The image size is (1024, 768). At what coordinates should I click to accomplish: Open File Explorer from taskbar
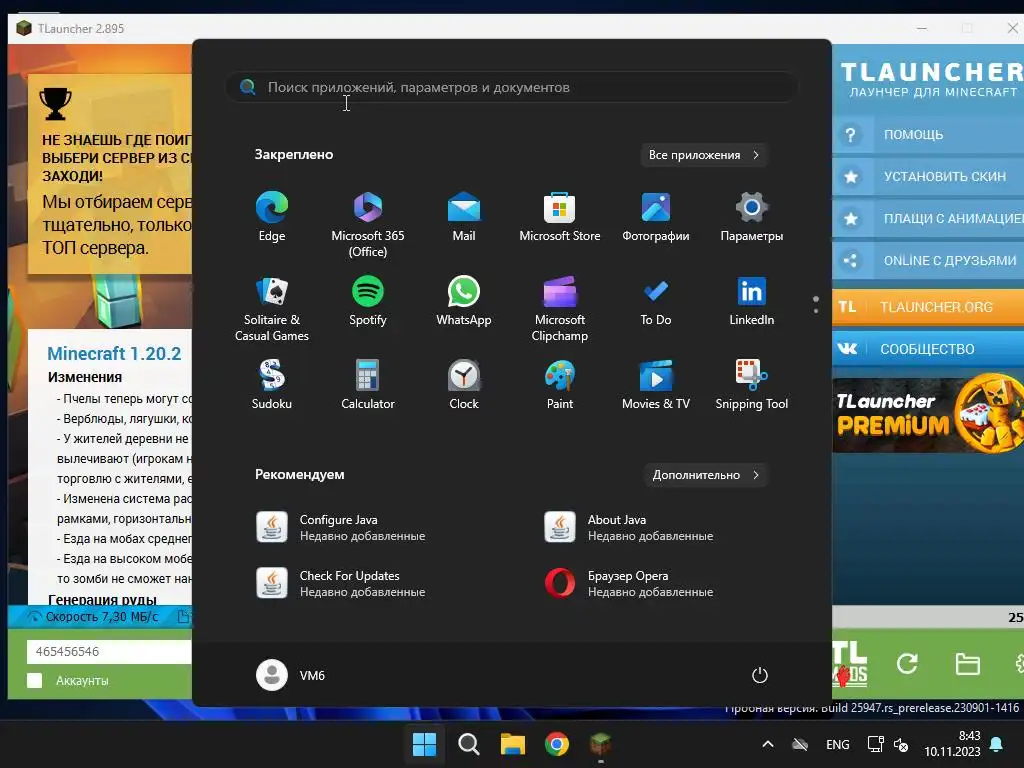pos(513,744)
